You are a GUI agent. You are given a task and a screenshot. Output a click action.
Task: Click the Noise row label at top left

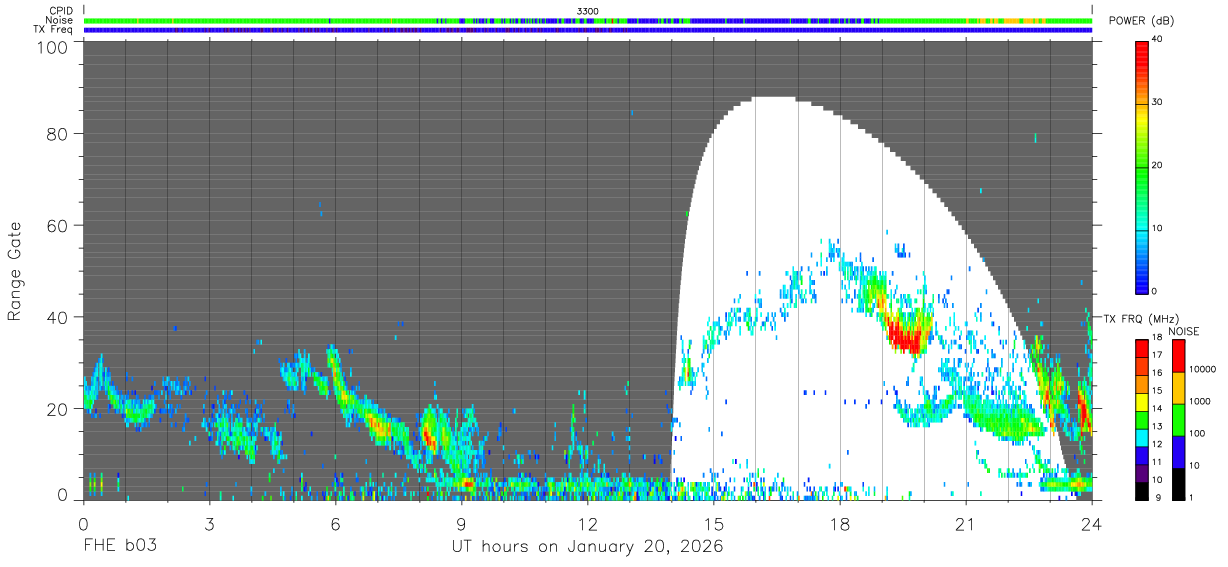click(58, 20)
